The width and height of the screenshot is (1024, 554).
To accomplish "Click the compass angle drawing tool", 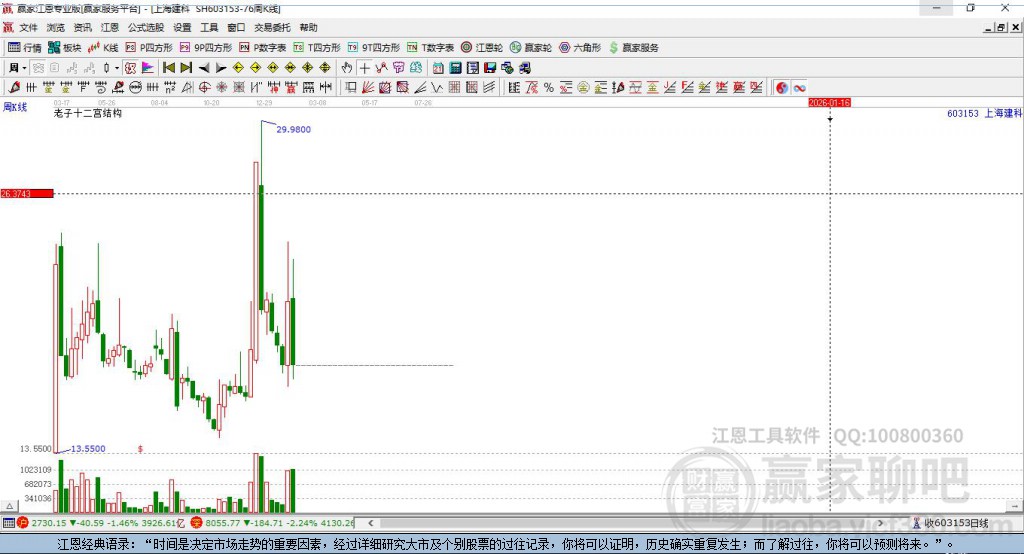I will 187,88.
